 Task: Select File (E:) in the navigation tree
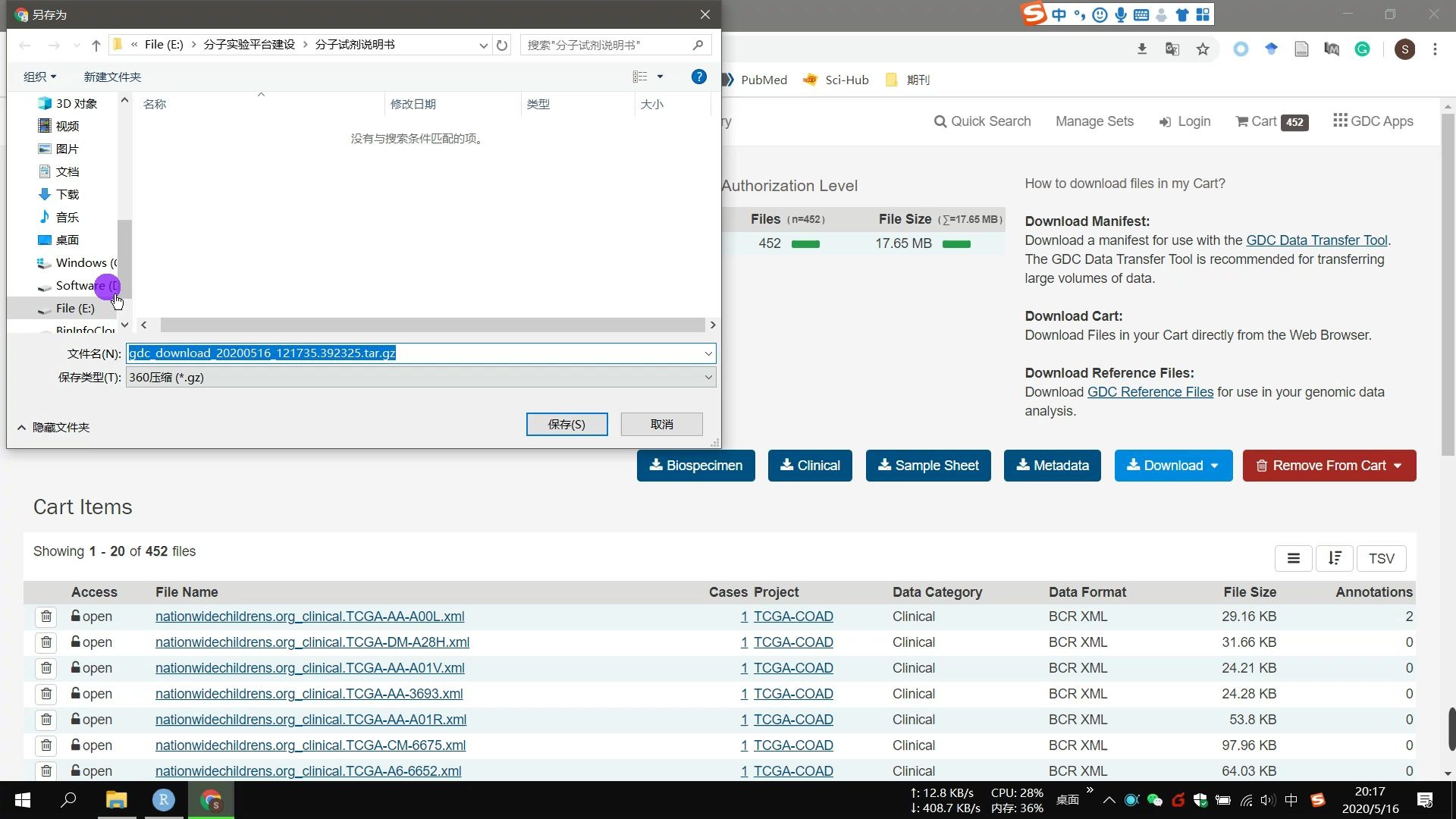74,308
